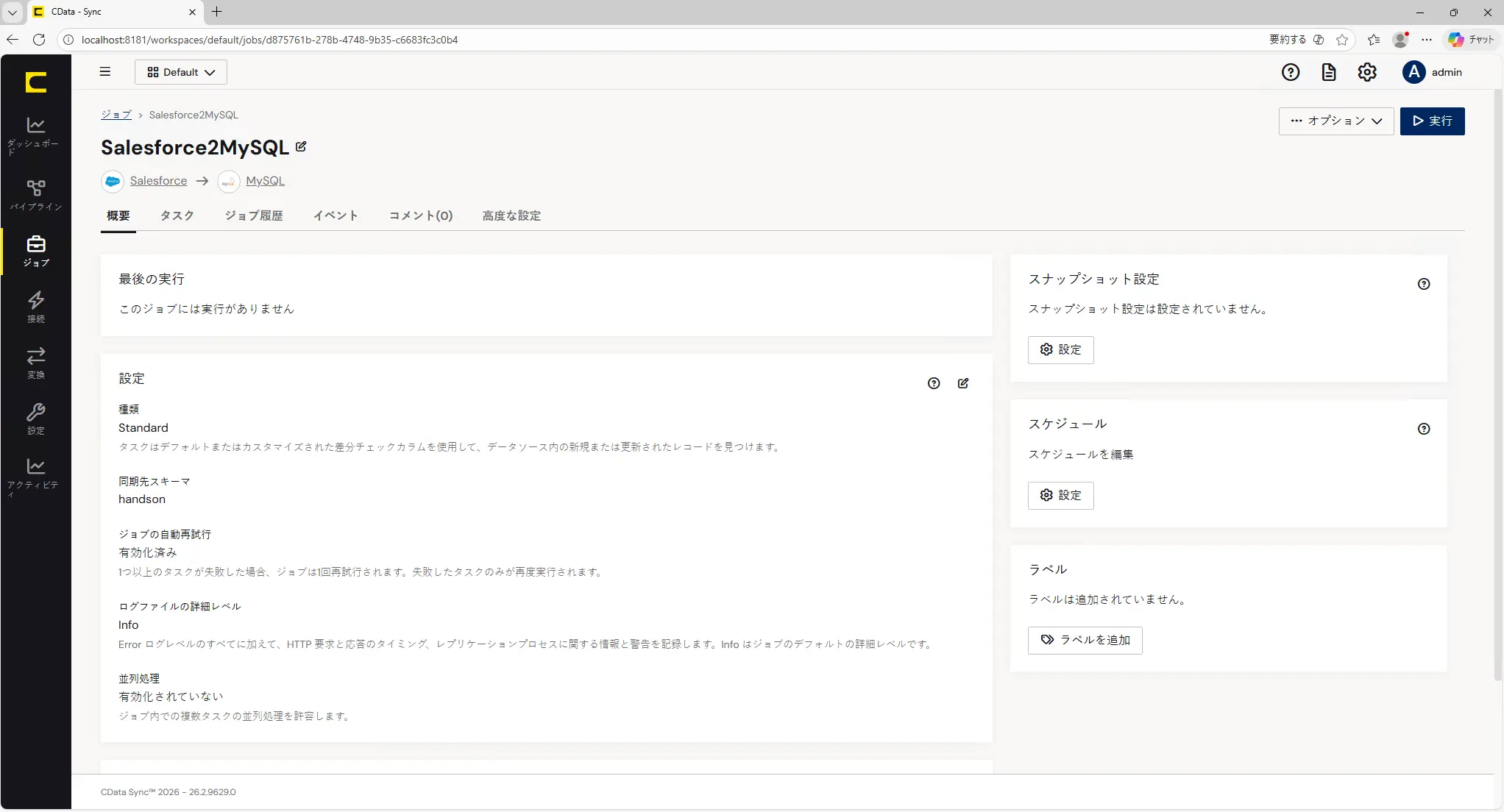Bookmark this page with the star icon
The height and width of the screenshot is (812, 1504).
coord(1342,40)
